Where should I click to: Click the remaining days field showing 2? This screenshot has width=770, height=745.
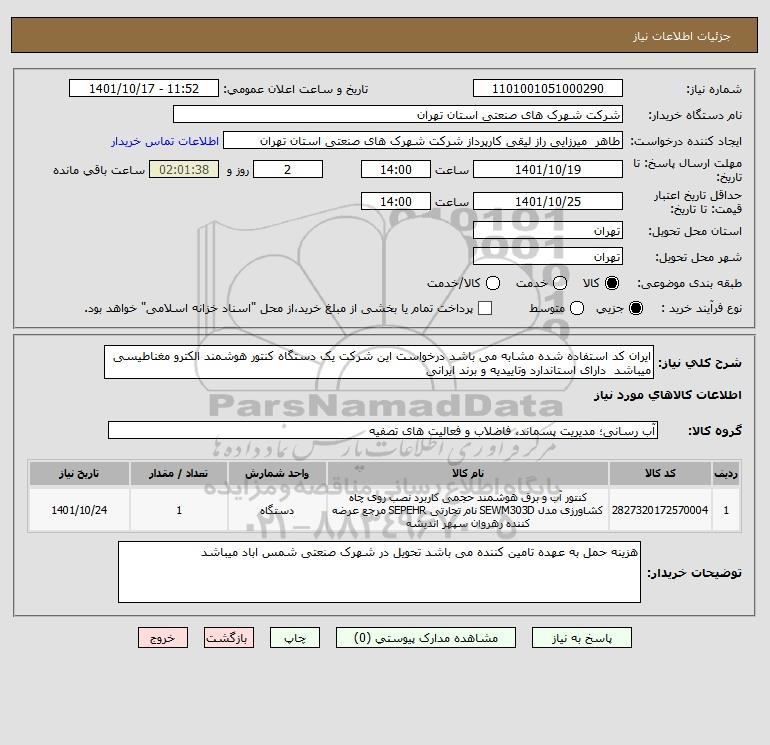[288, 169]
